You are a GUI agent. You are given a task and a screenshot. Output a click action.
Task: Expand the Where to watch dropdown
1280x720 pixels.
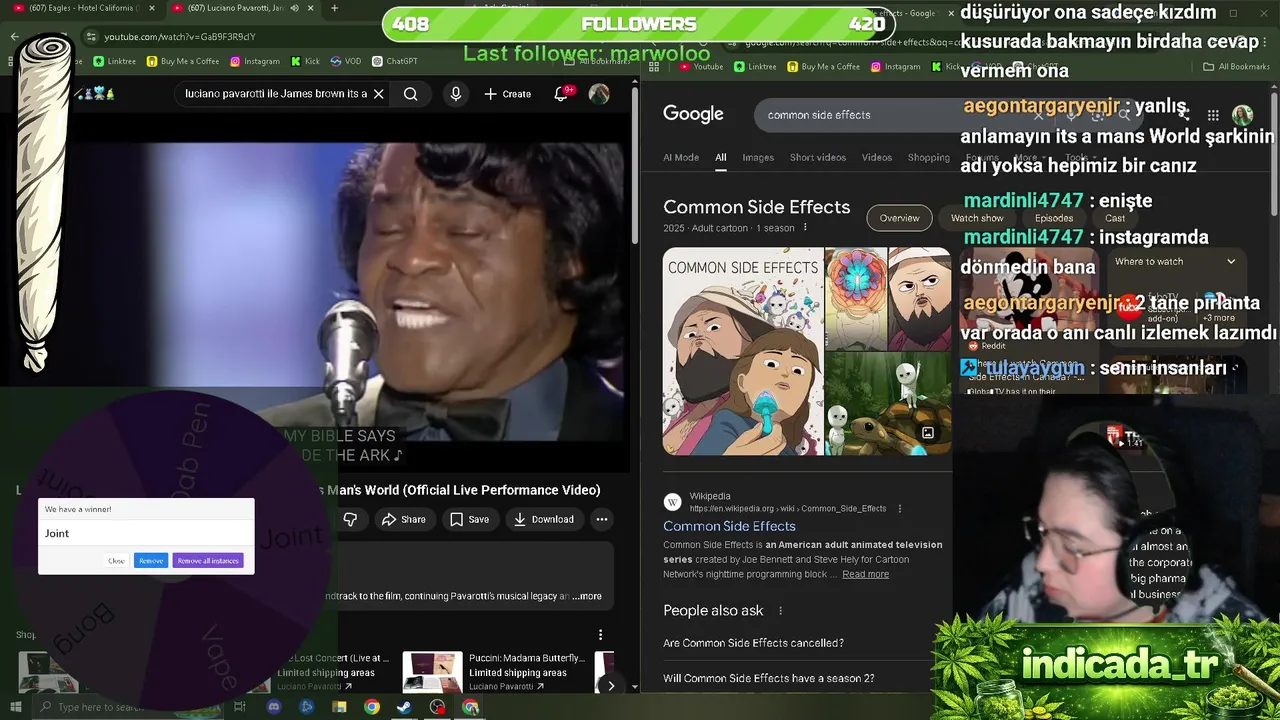1231,262
